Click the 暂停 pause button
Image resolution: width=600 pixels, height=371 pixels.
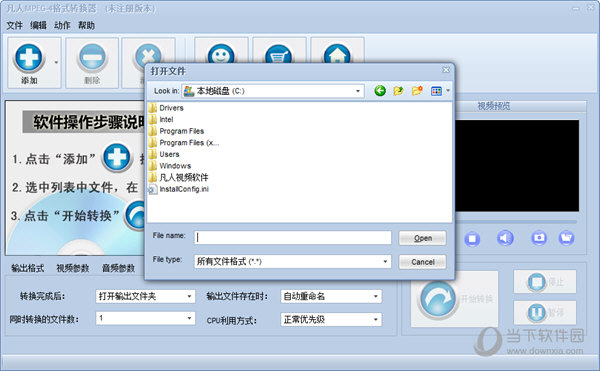545,312
